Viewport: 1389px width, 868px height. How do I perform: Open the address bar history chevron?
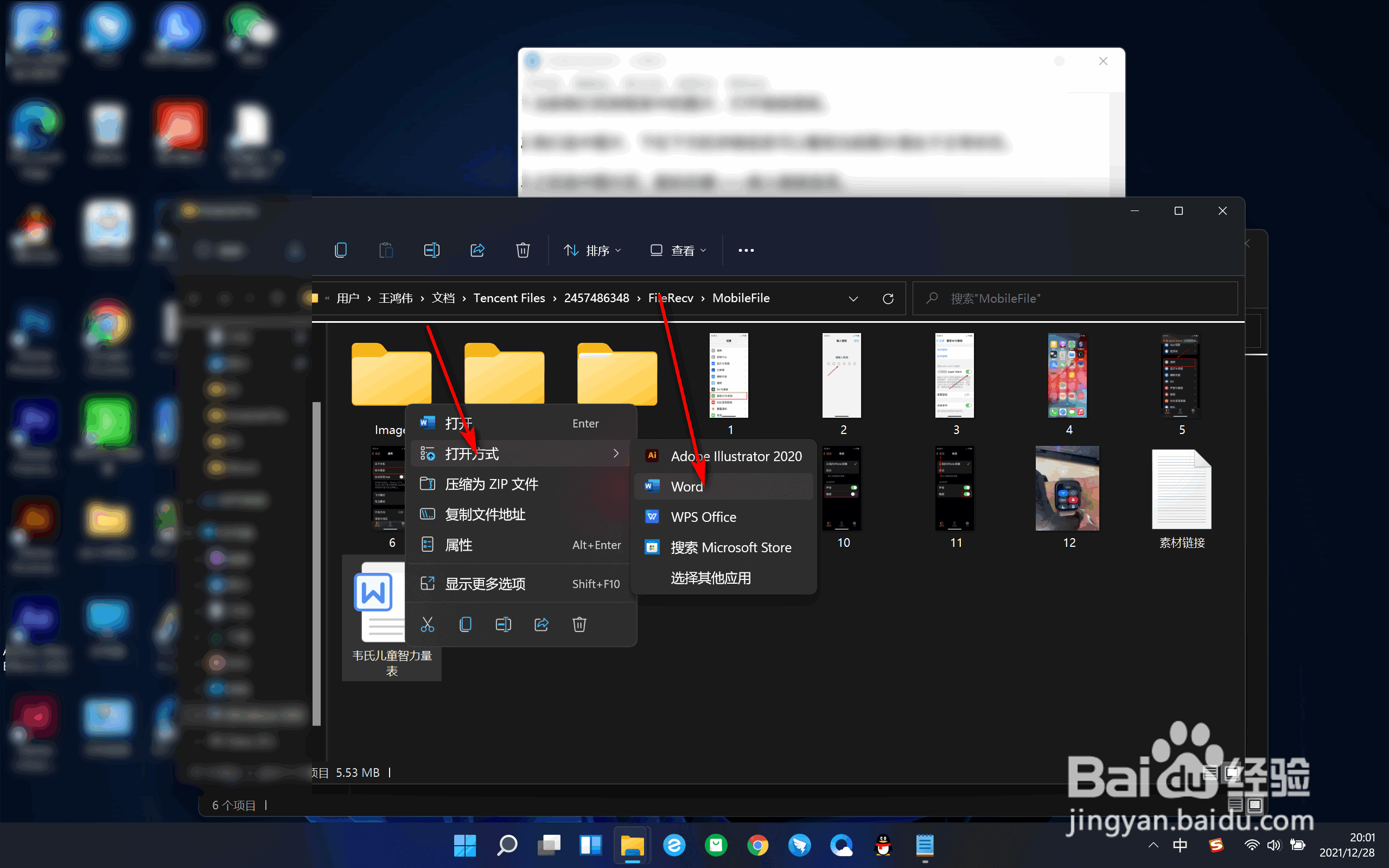point(853,298)
